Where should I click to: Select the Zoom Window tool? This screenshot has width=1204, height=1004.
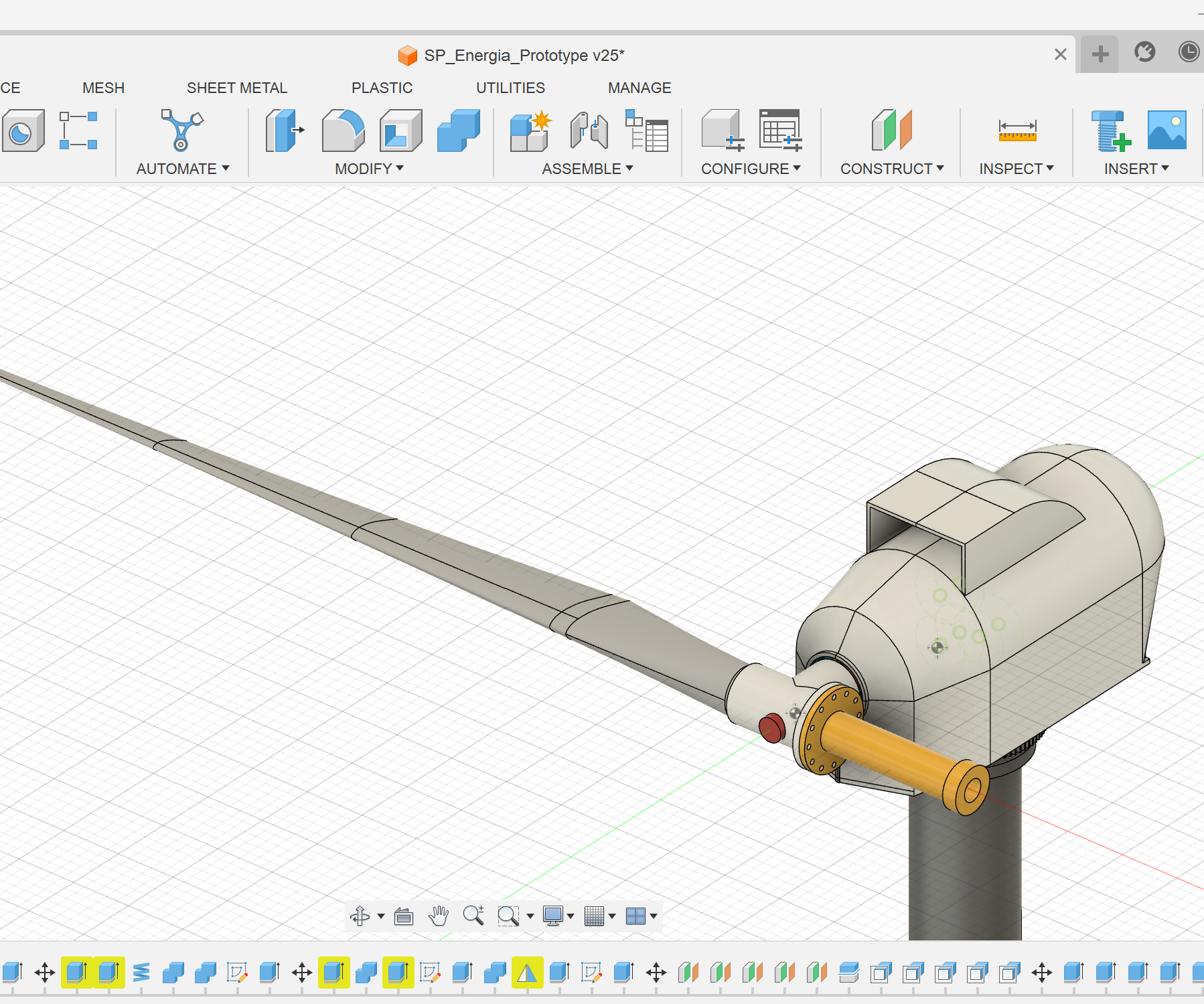509,916
